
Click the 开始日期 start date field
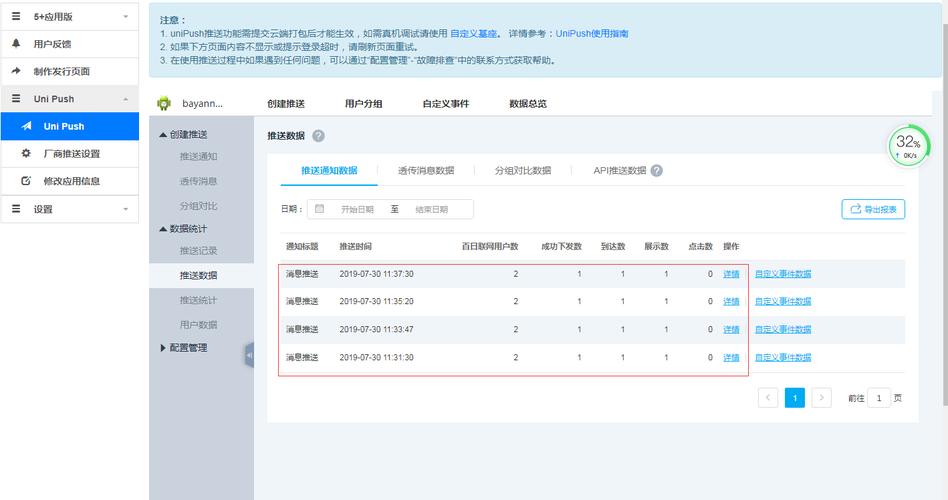[x=357, y=209]
